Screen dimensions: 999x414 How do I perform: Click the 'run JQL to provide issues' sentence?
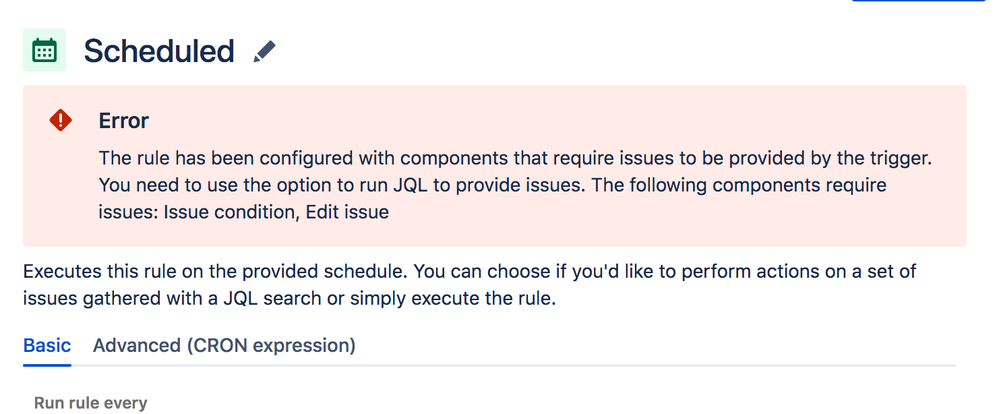(x=340, y=186)
